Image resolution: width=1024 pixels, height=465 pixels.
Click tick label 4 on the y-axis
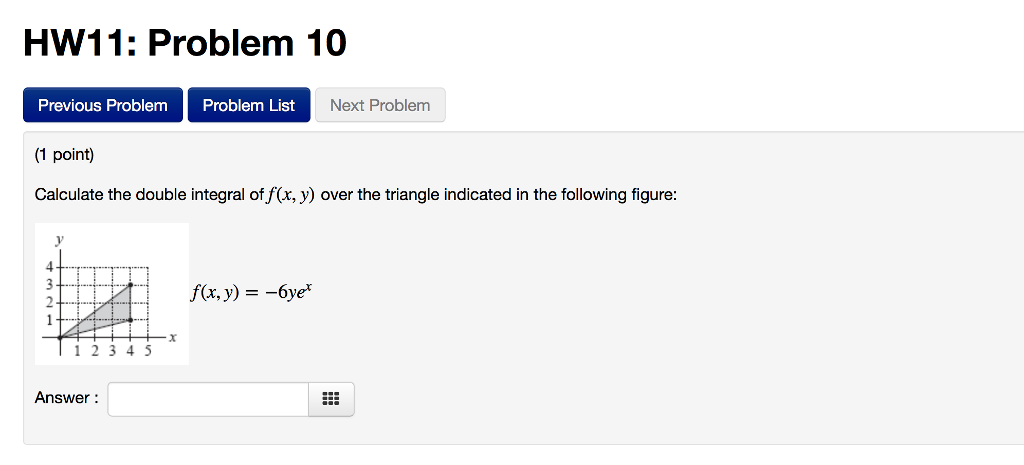tap(46, 267)
